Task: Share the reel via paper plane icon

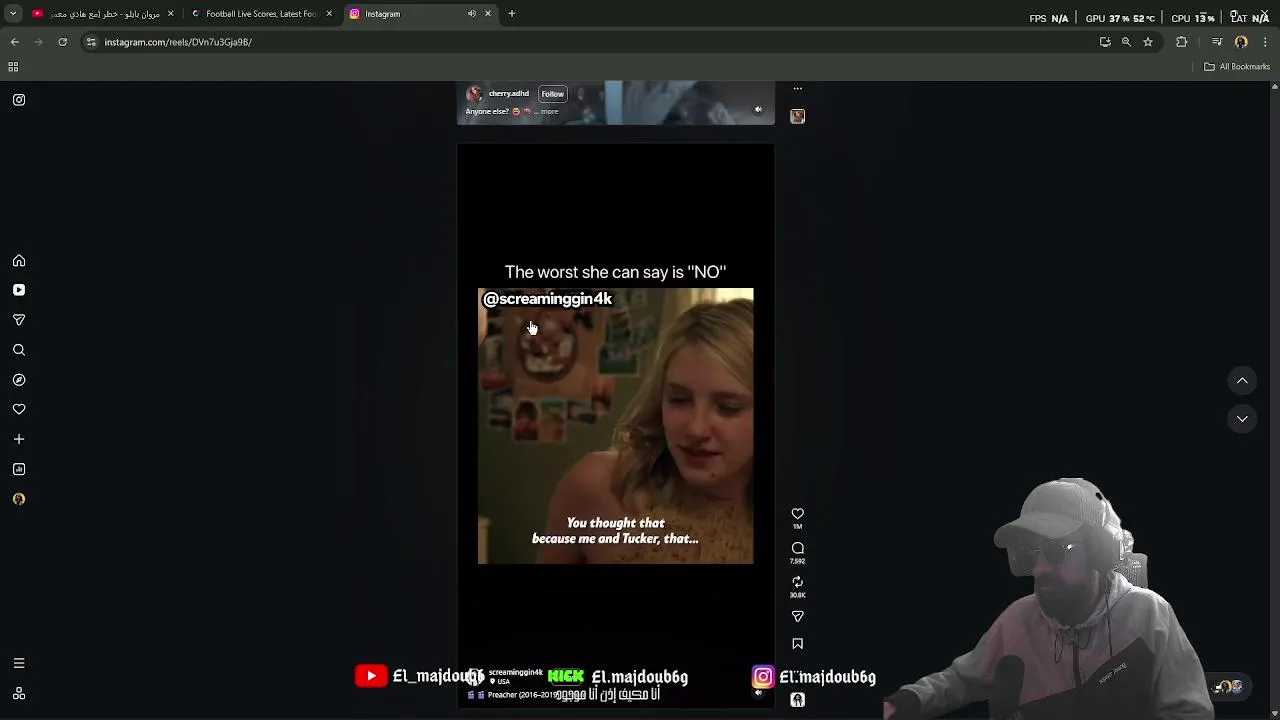Action: [797, 617]
